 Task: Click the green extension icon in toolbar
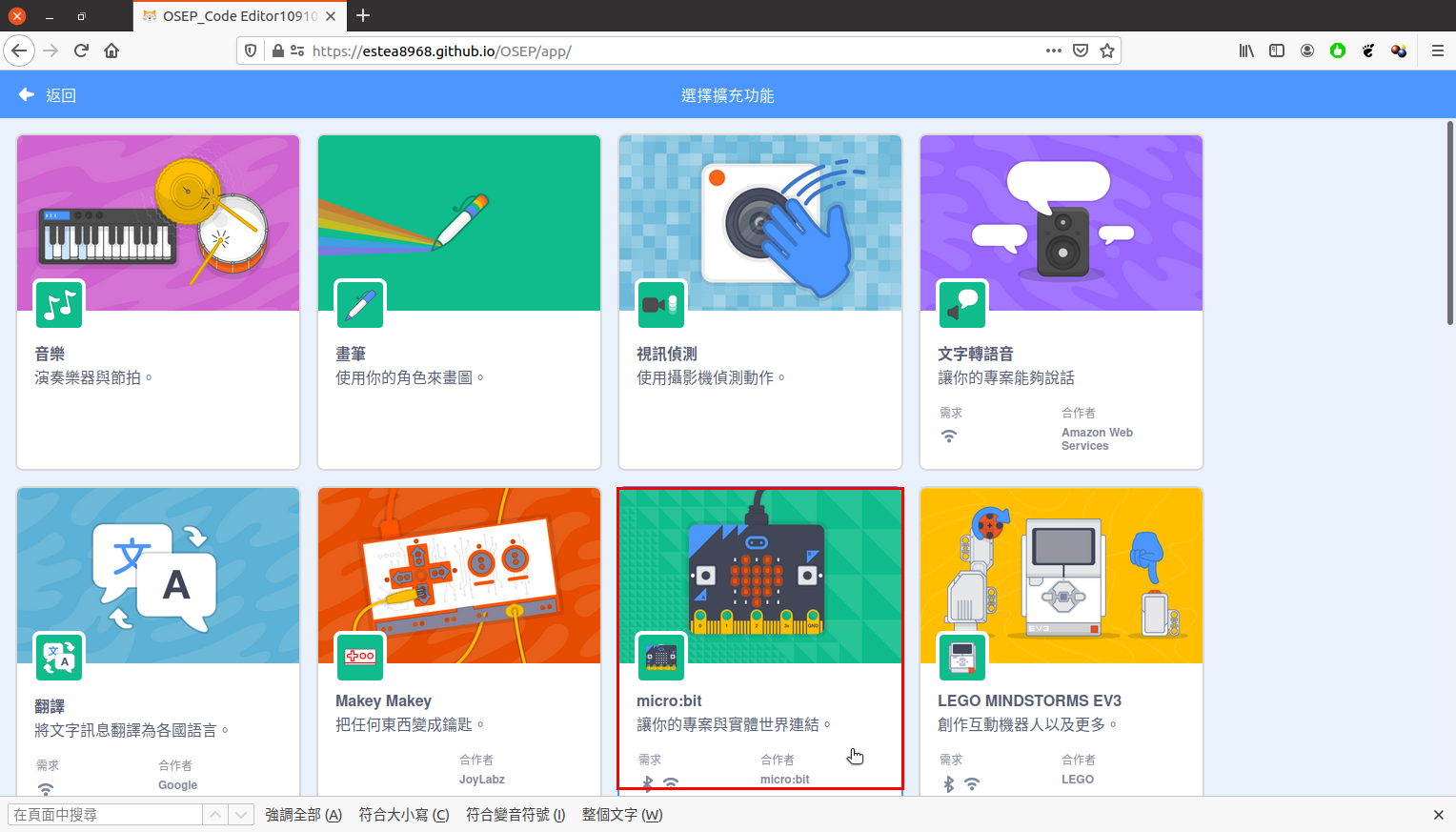click(1338, 51)
